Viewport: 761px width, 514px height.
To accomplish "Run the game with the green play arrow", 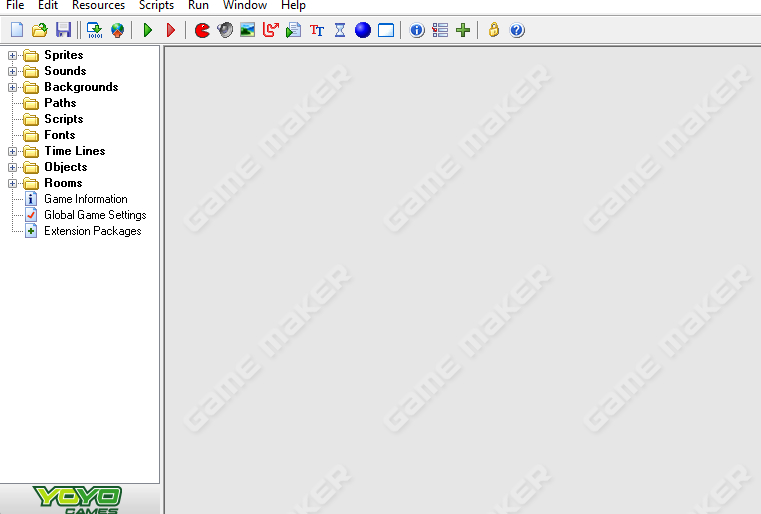I will (148, 30).
